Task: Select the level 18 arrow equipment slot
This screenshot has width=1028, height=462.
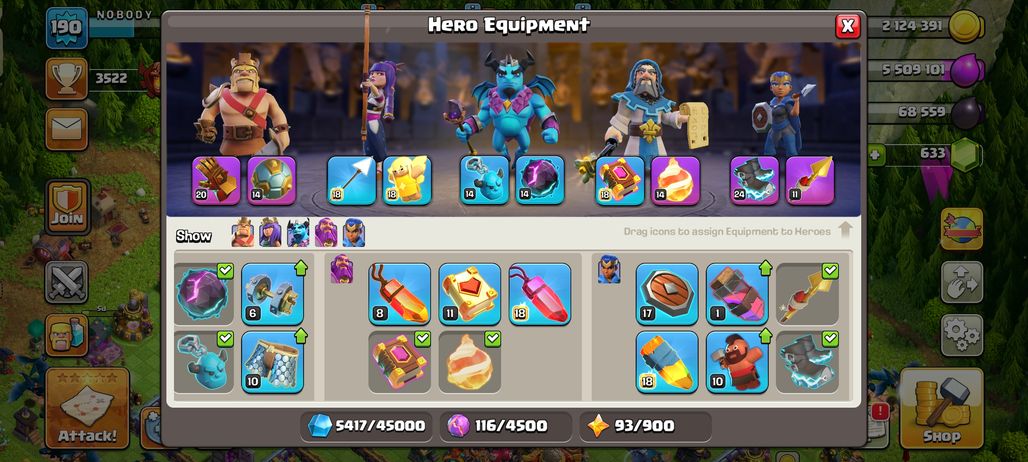Action: click(x=351, y=180)
